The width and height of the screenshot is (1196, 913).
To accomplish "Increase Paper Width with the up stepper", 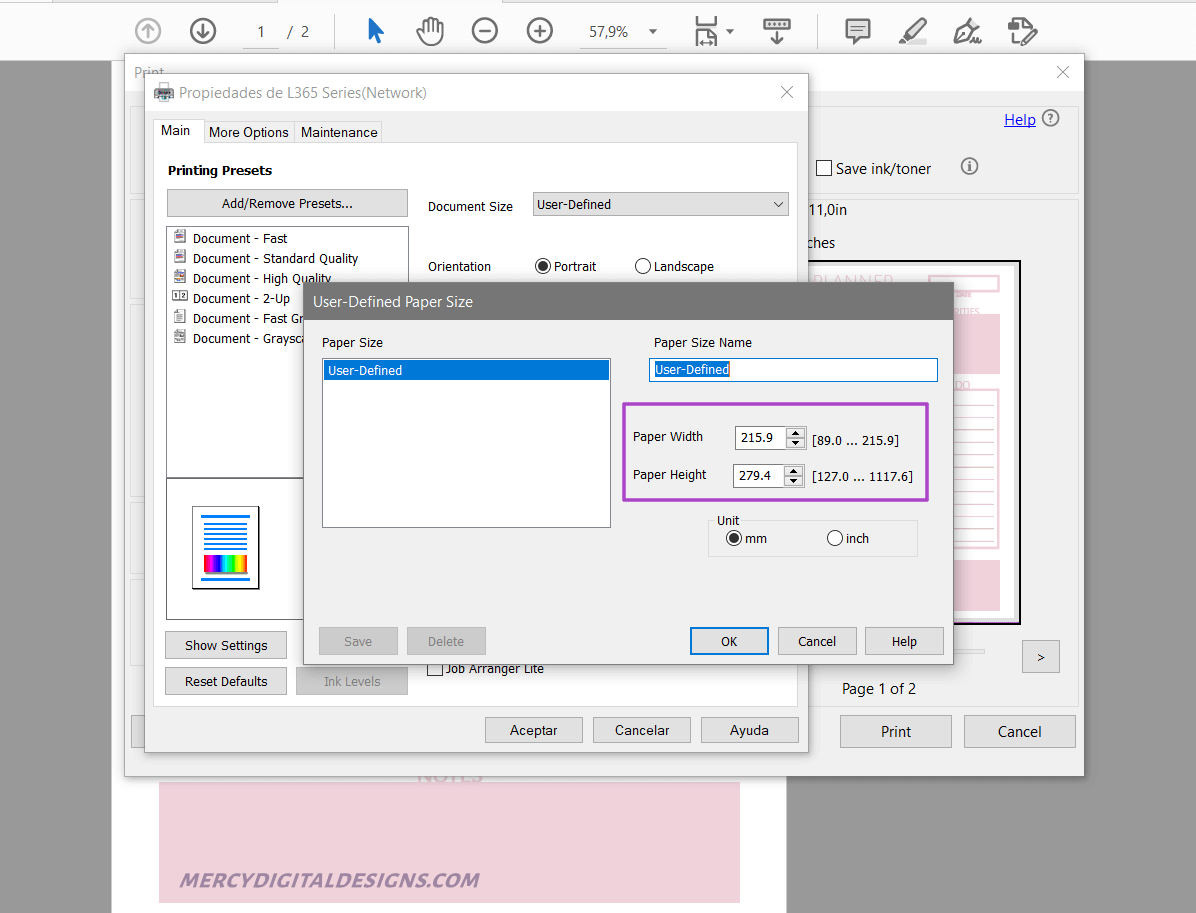I will tap(796, 432).
